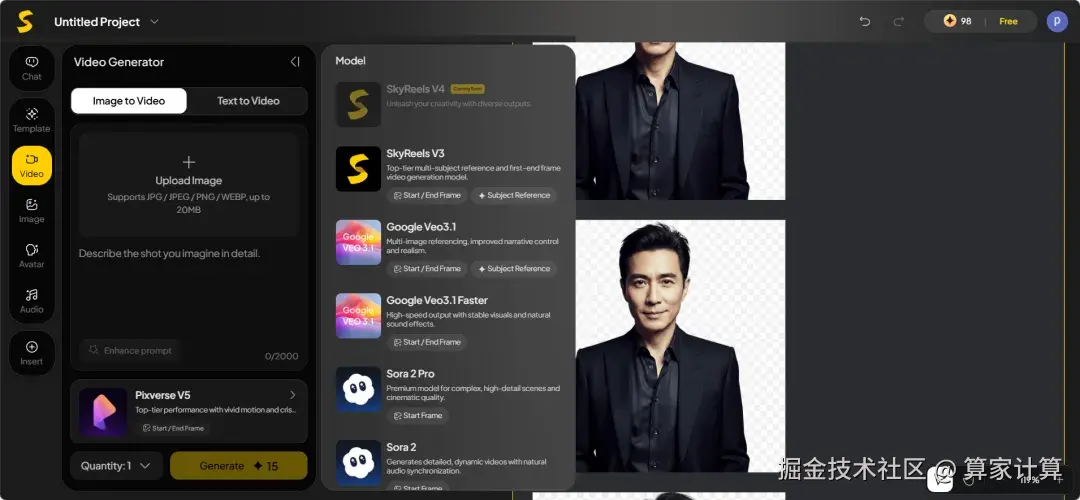The width and height of the screenshot is (1080, 500).
Task: Click the Free plan button
Action: tap(1008, 21)
